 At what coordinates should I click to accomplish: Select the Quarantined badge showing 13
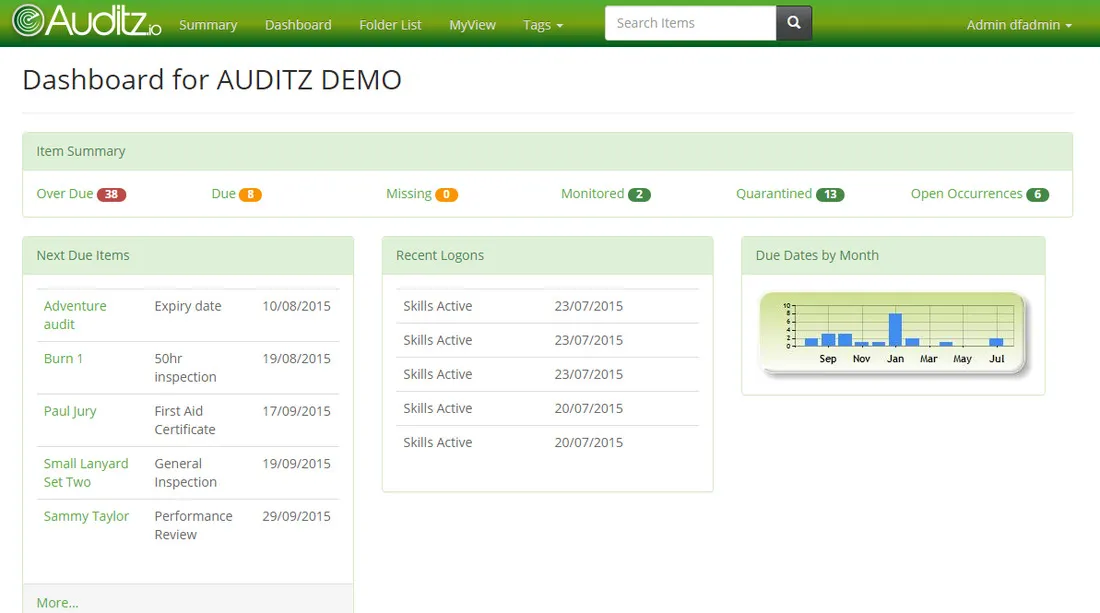[832, 194]
